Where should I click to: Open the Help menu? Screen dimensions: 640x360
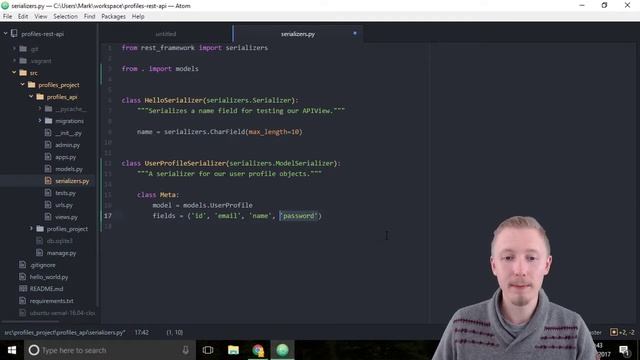pos(138,16)
